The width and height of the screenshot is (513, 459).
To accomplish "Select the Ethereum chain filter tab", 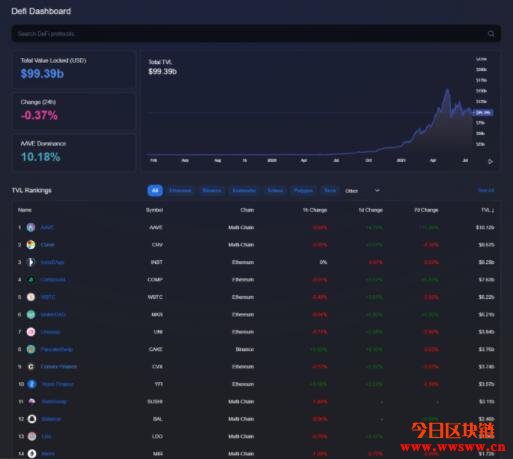I will tap(180, 190).
